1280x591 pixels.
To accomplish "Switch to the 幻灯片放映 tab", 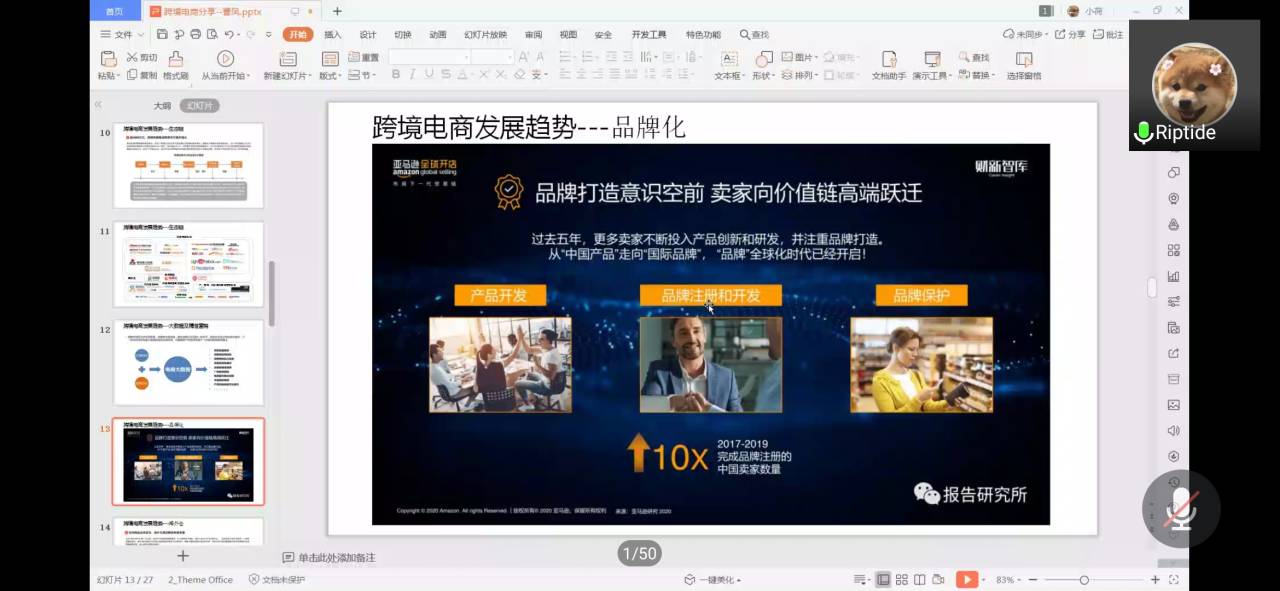I will [485, 34].
